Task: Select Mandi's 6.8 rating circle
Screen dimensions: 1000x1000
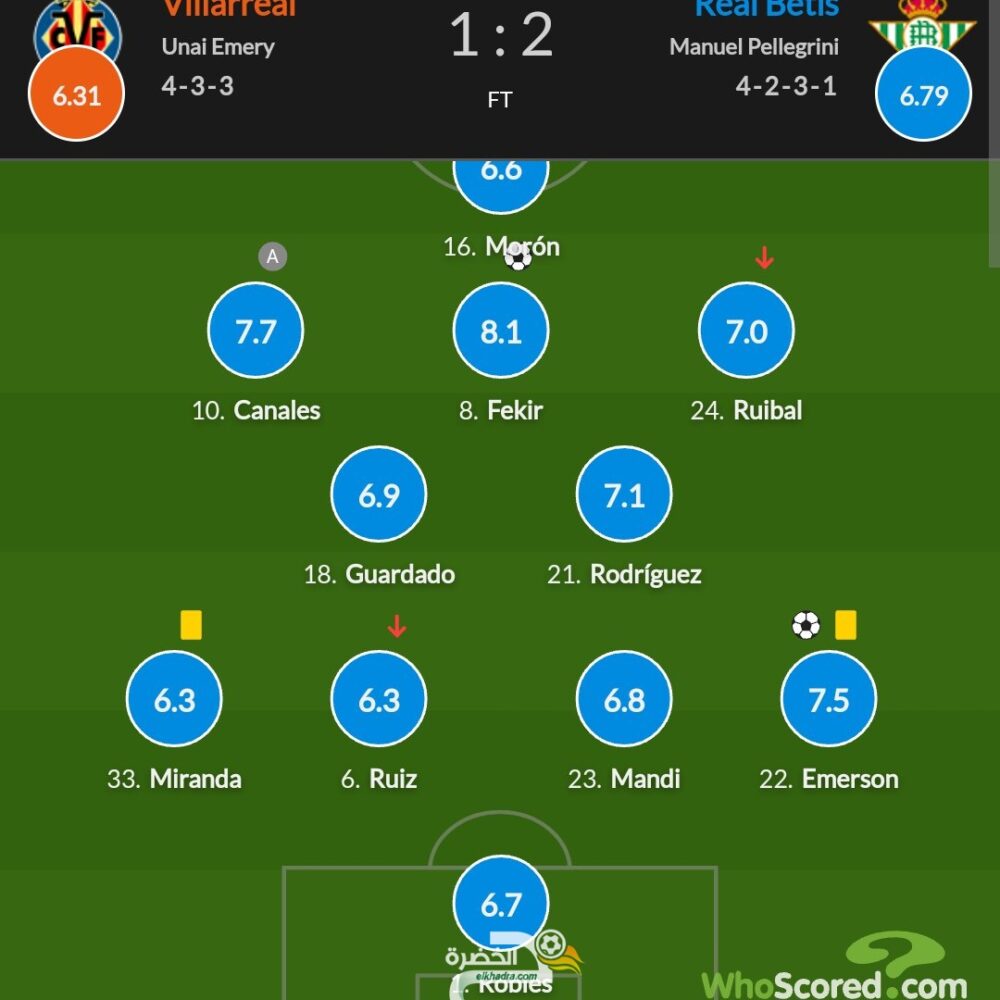Action: point(624,699)
